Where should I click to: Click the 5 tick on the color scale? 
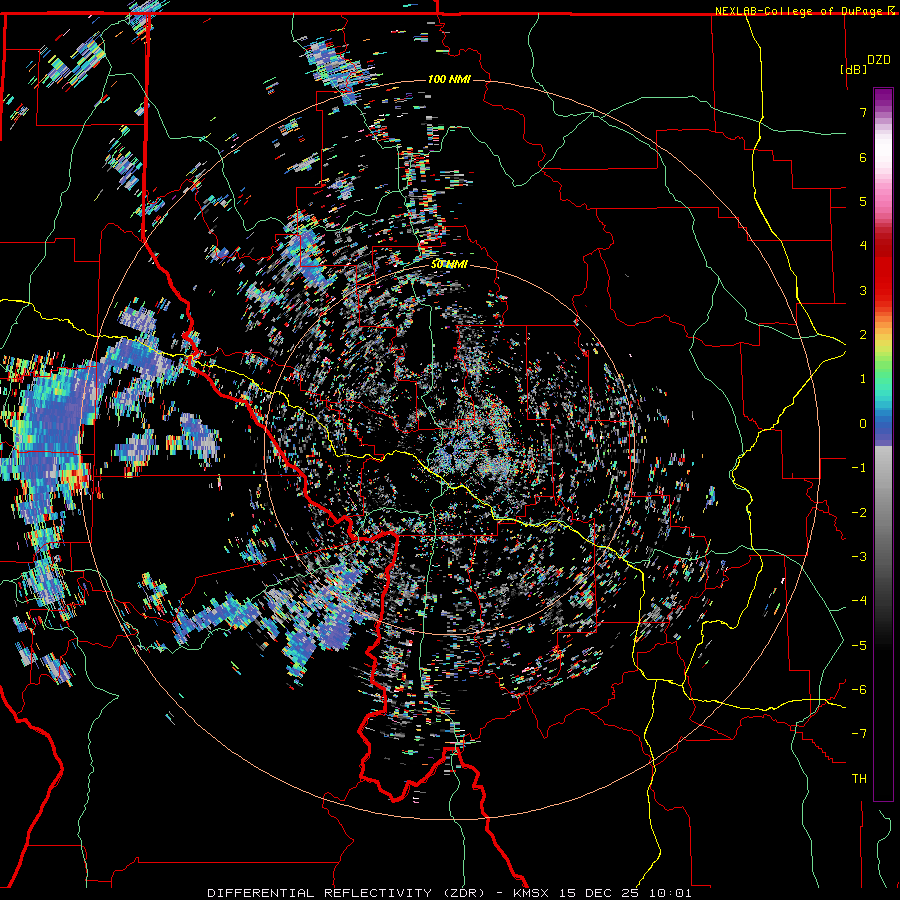(863, 201)
